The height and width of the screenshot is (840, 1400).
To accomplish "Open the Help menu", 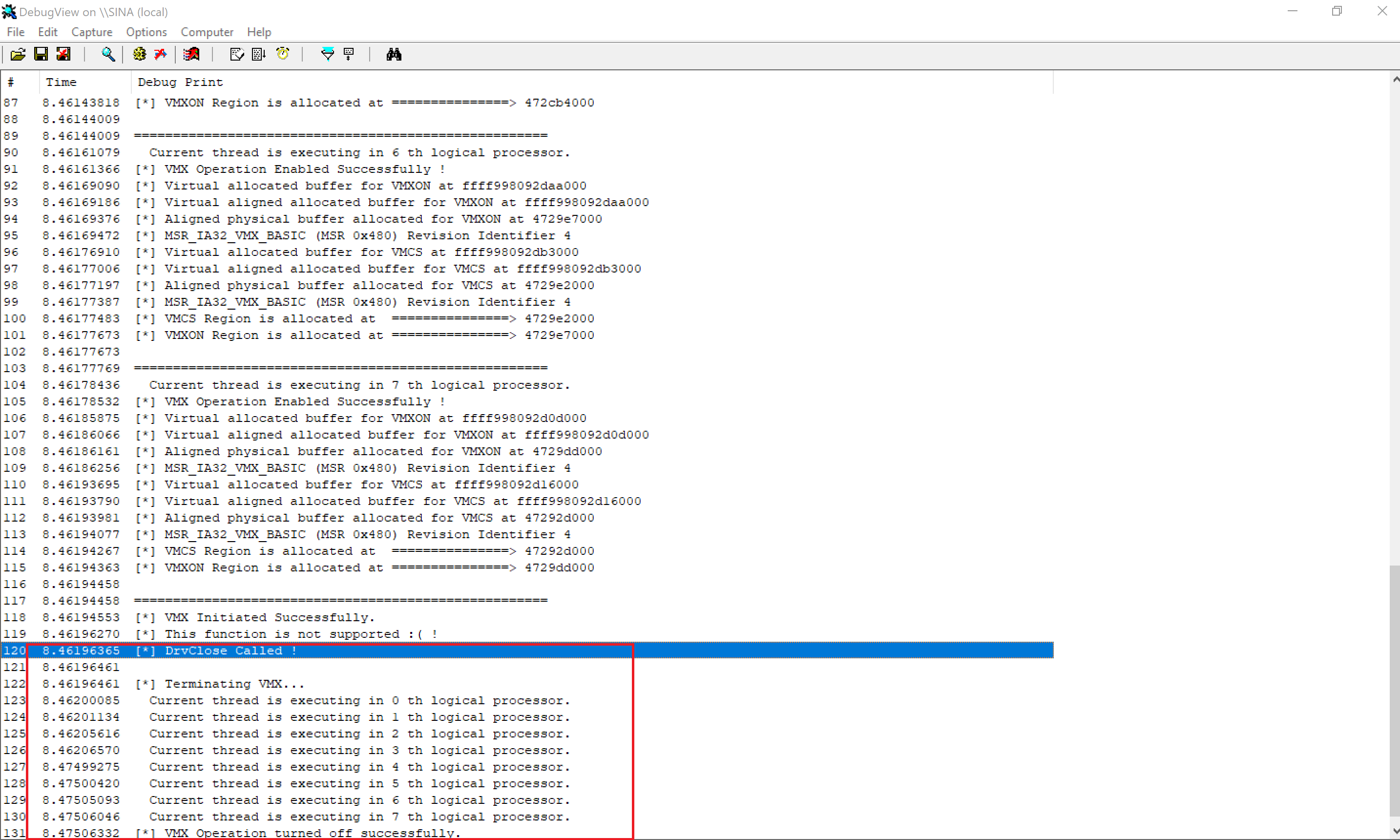I will pyautogui.click(x=259, y=32).
